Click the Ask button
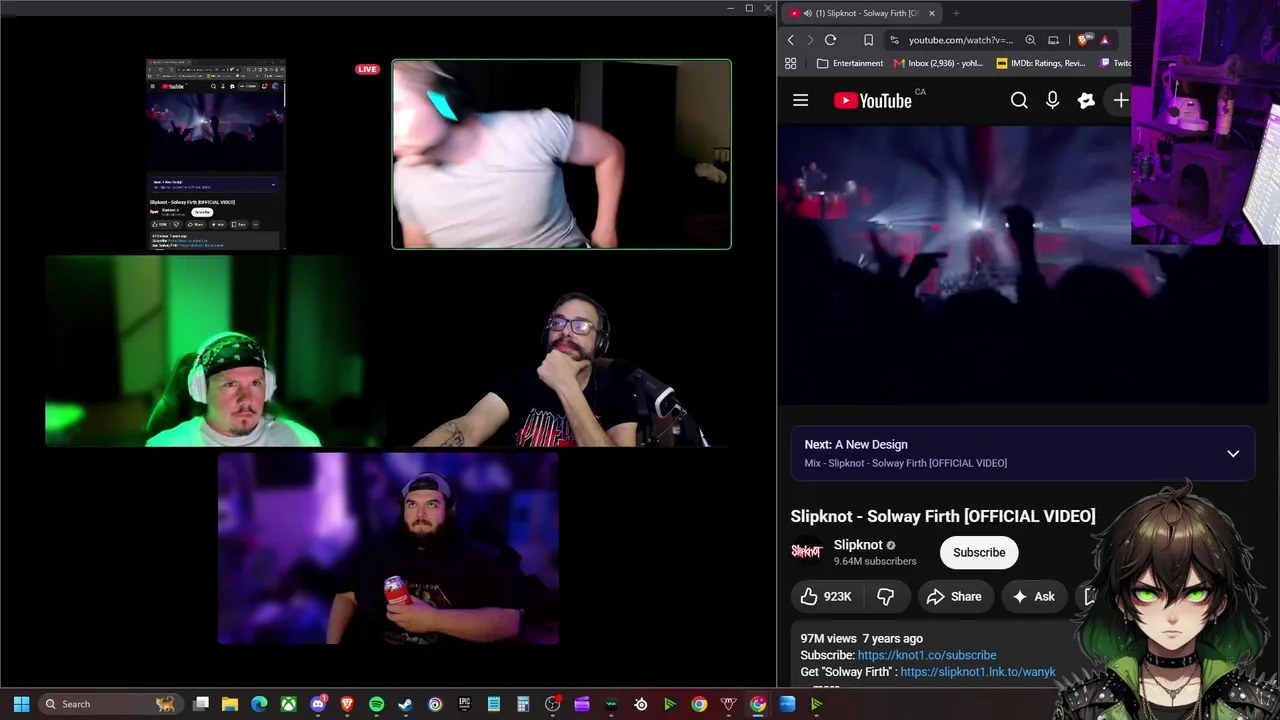Screen dimensions: 1280x720 point(1033,596)
